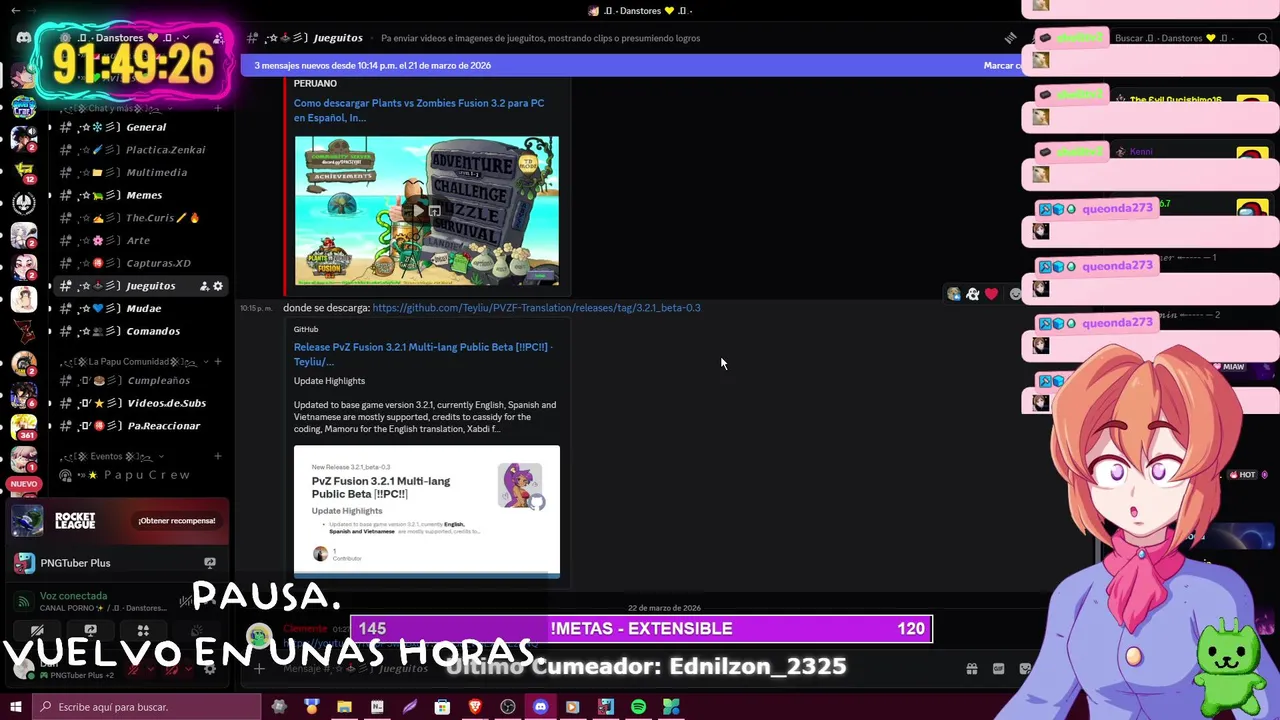Screen dimensions: 1280x720
Task: Open the Mudae channel
Action: tap(140, 309)
